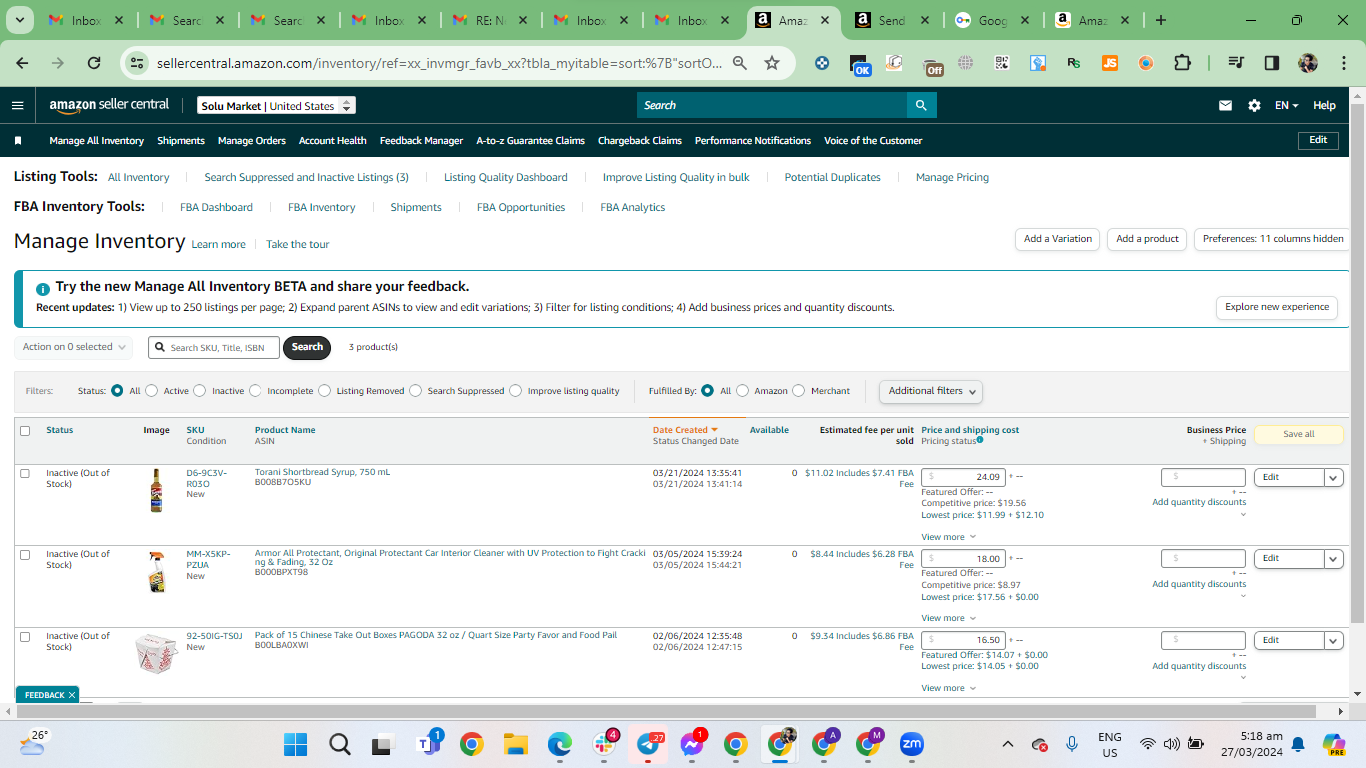The width and height of the screenshot is (1366, 768).
Task: Close the FEEDBACK tab with its X
Action: [72, 695]
